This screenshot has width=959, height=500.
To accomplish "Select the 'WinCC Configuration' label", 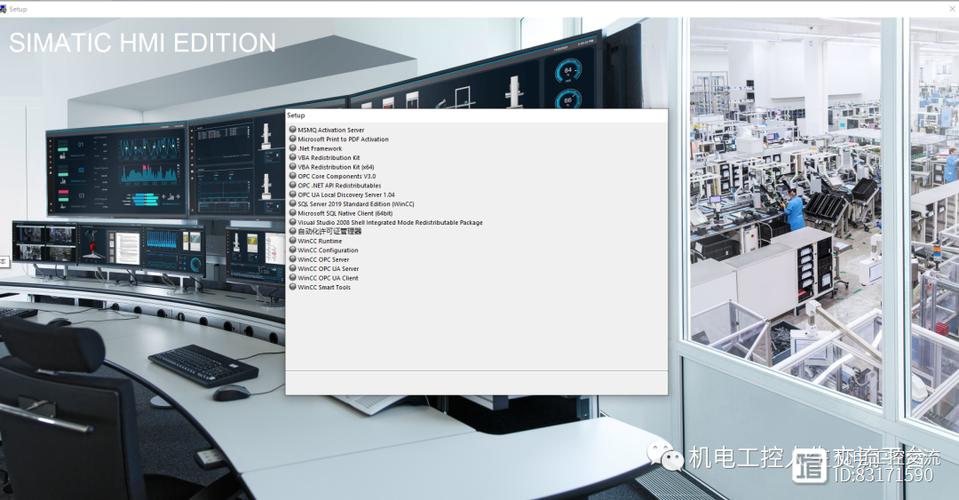I will point(328,250).
